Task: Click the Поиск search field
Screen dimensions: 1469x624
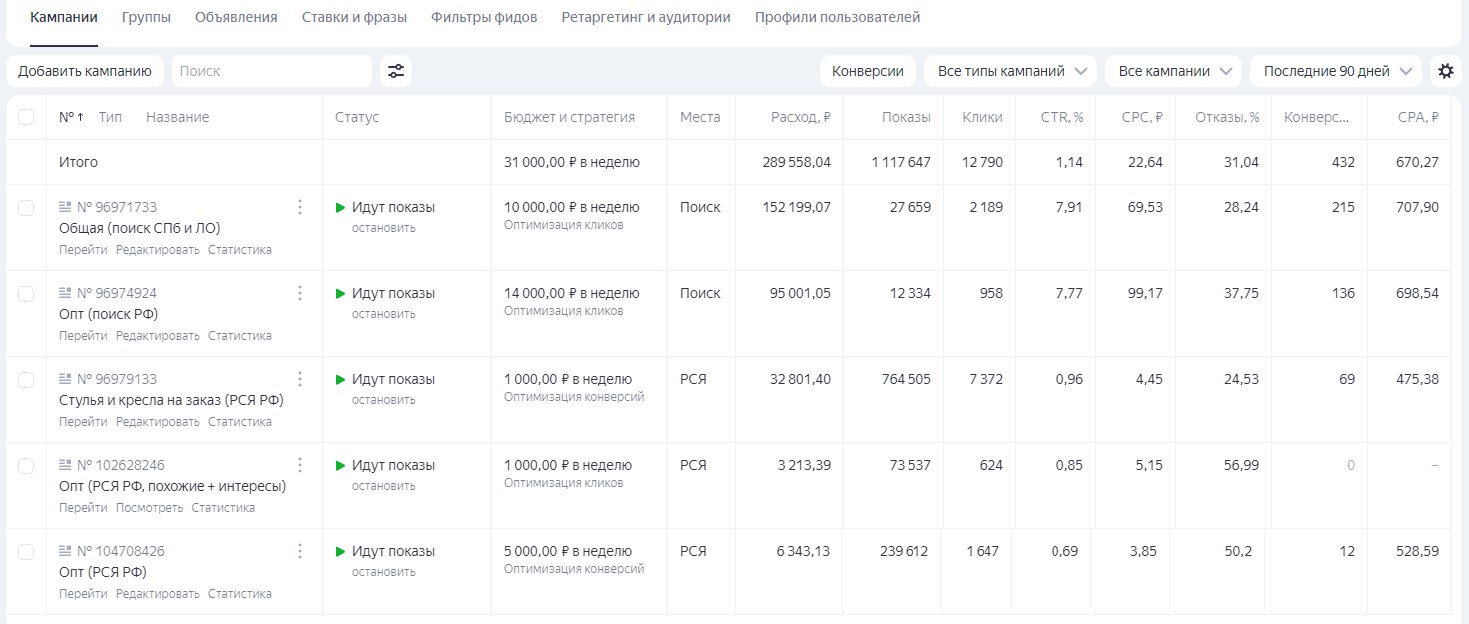Action: coord(271,71)
